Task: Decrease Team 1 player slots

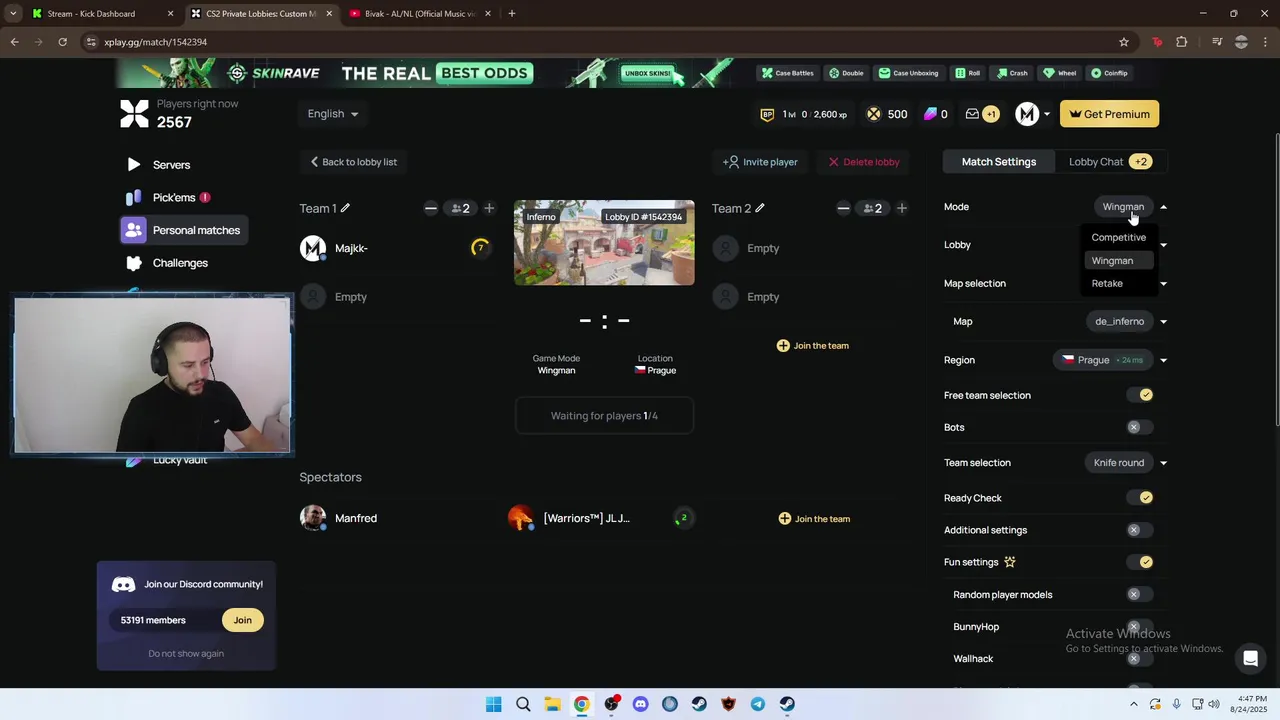Action: 431,208
